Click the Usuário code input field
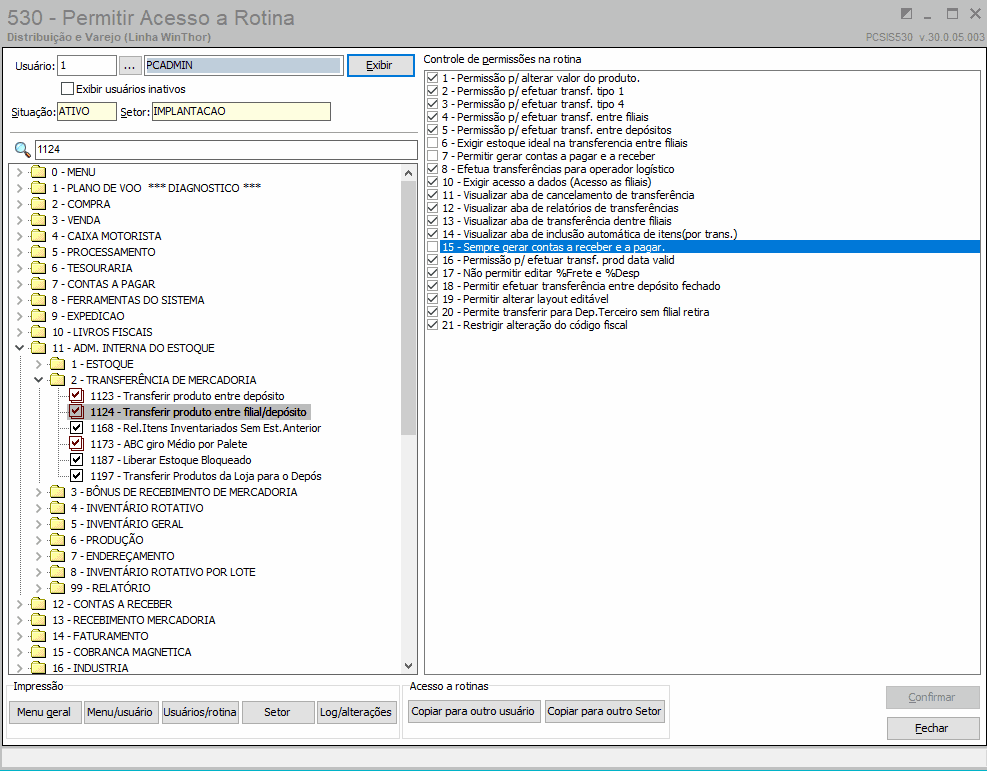987x771 pixels. point(87,65)
